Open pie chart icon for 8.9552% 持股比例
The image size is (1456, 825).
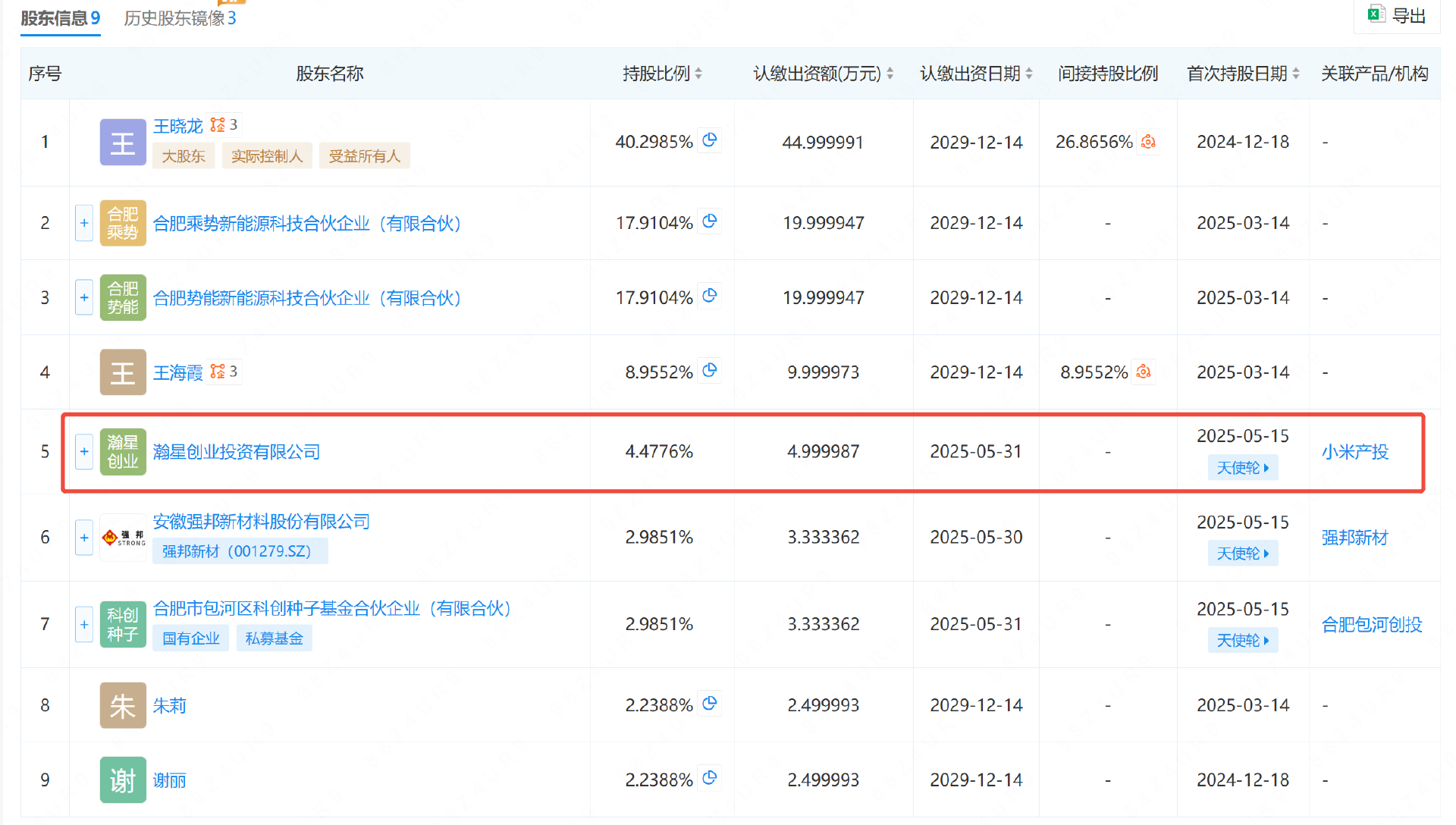pyautogui.click(x=710, y=370)
